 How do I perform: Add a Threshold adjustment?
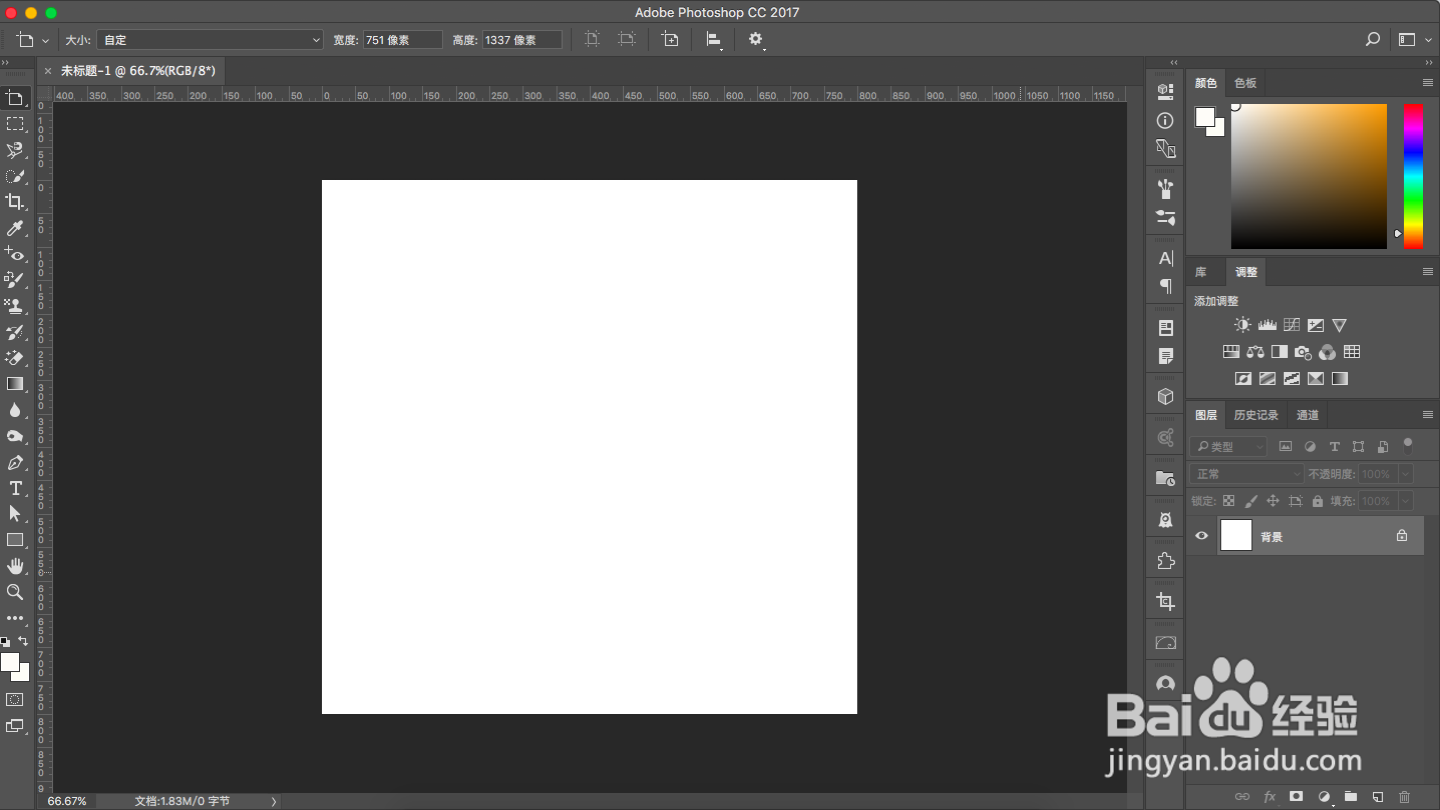click(1291, 379)
